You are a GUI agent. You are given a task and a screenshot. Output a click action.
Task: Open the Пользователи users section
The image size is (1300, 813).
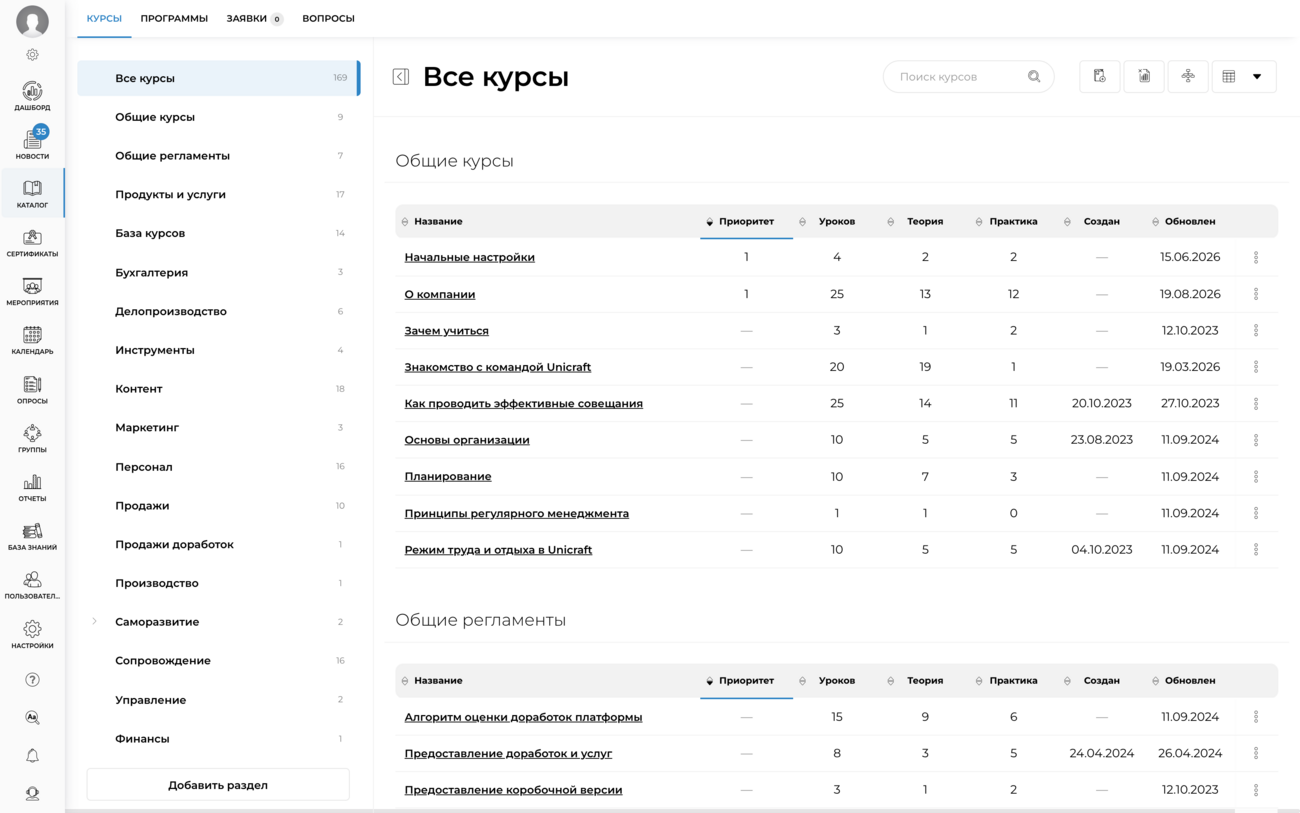(32, 585)
